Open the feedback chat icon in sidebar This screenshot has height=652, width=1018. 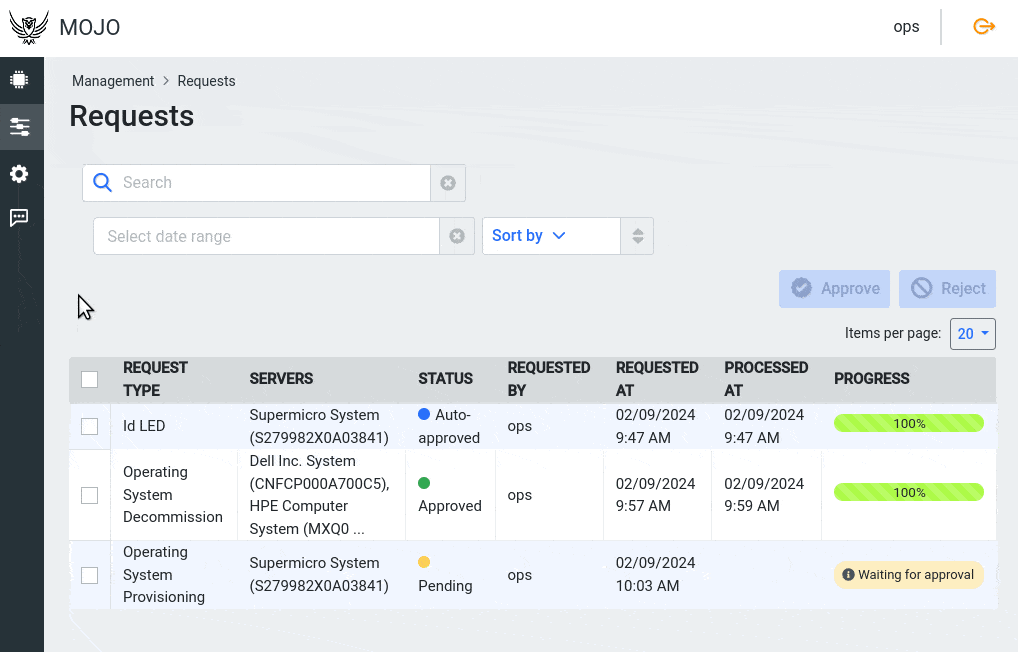pyautogui.click(x=21, y=218)
